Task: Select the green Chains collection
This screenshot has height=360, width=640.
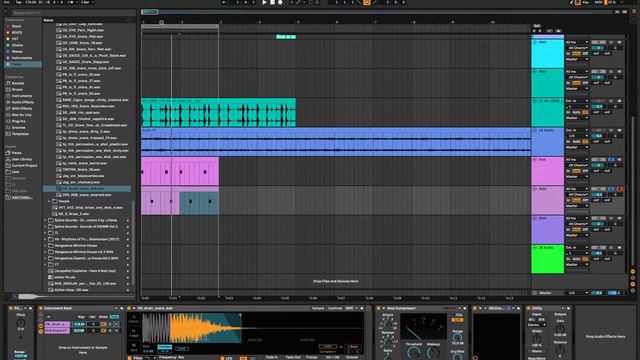Action: pyautogui.click(x=17, y=45)
